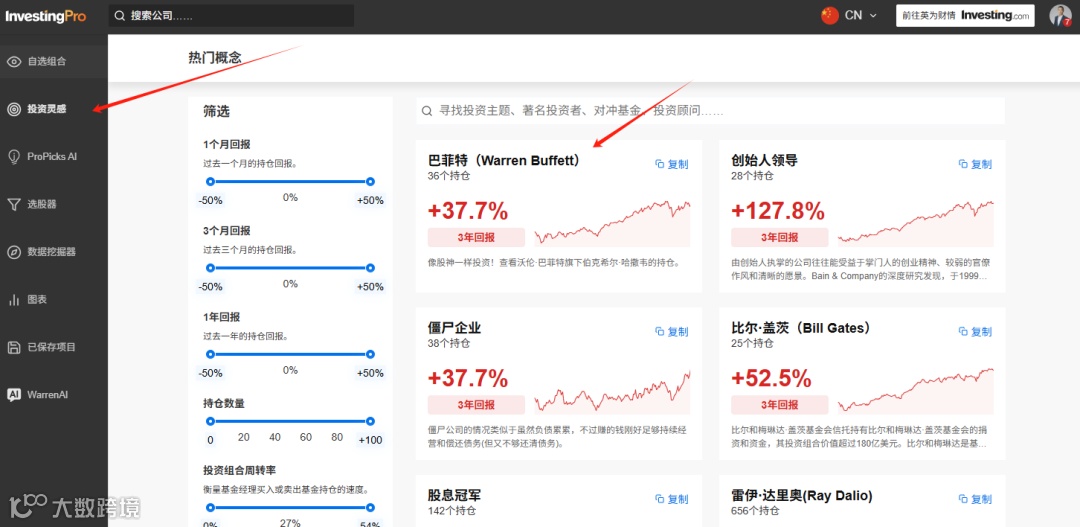The height and width of the screenshot is (527, 1080).
Task: Click the save disk icon for 已保存项目
Action: [14, 347]
